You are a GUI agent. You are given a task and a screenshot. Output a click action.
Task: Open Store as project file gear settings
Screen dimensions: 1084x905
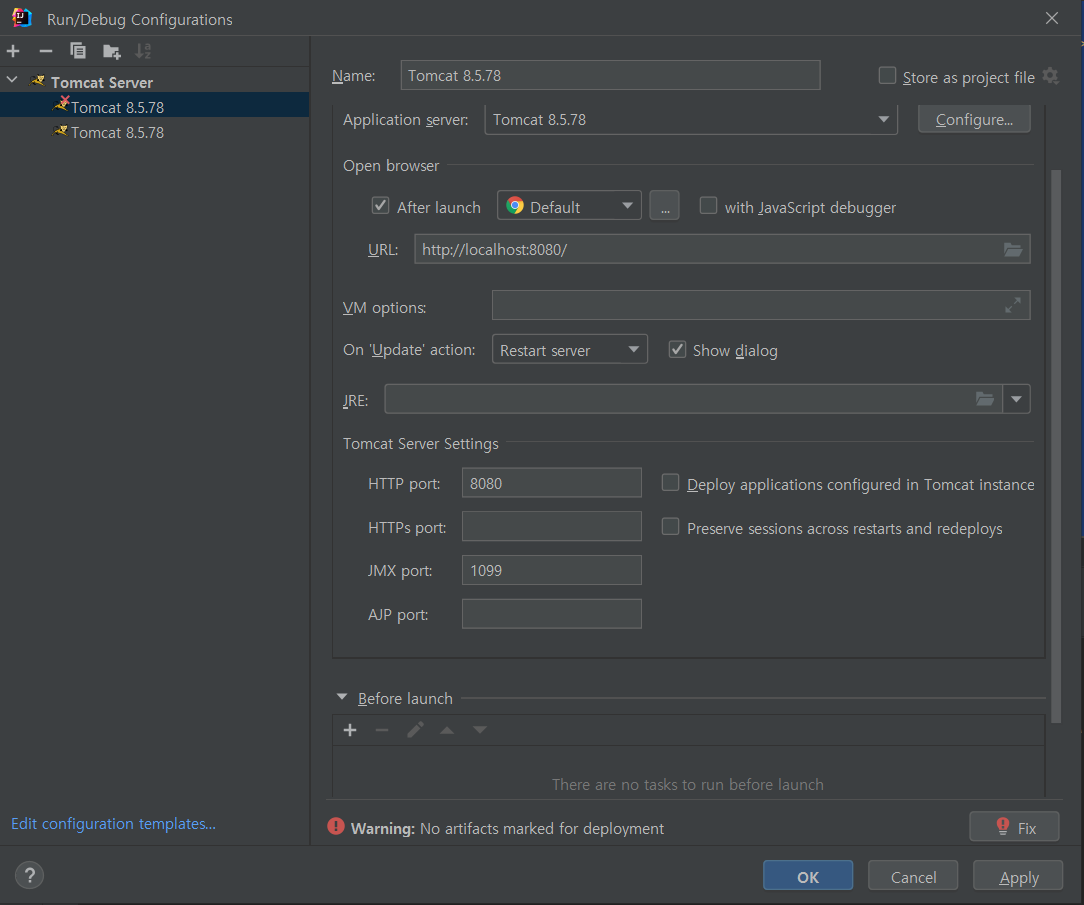(1051, 76)
